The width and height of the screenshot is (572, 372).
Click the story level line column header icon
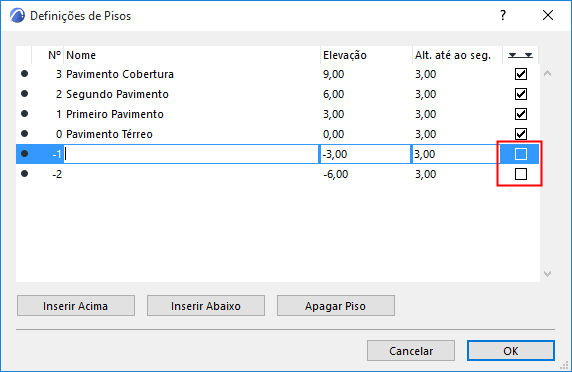[521, 55]
